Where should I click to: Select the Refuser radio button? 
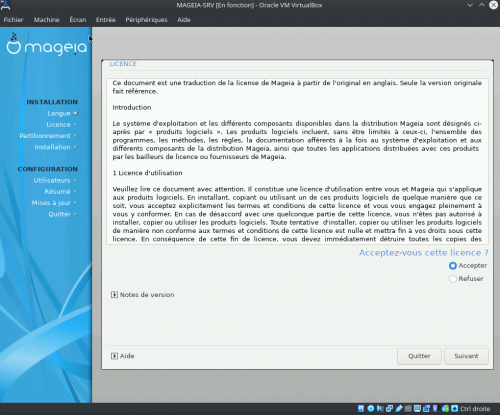tap(453, 279)
